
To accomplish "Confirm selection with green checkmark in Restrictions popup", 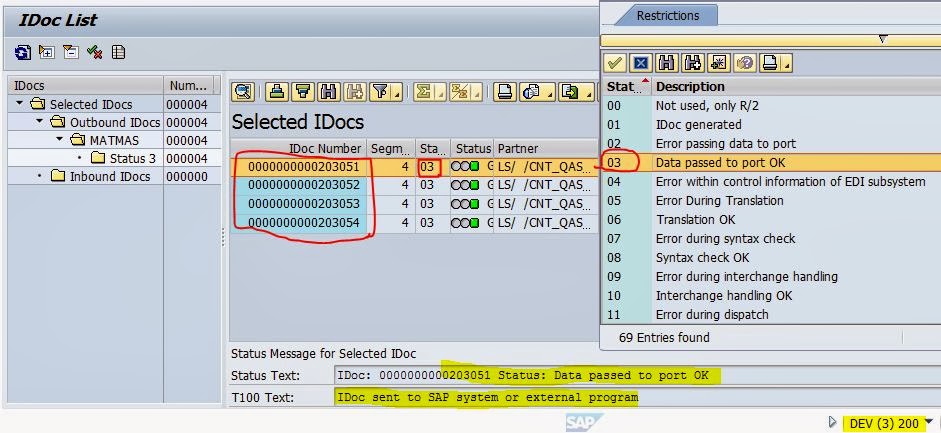I will tap(615, 62).
